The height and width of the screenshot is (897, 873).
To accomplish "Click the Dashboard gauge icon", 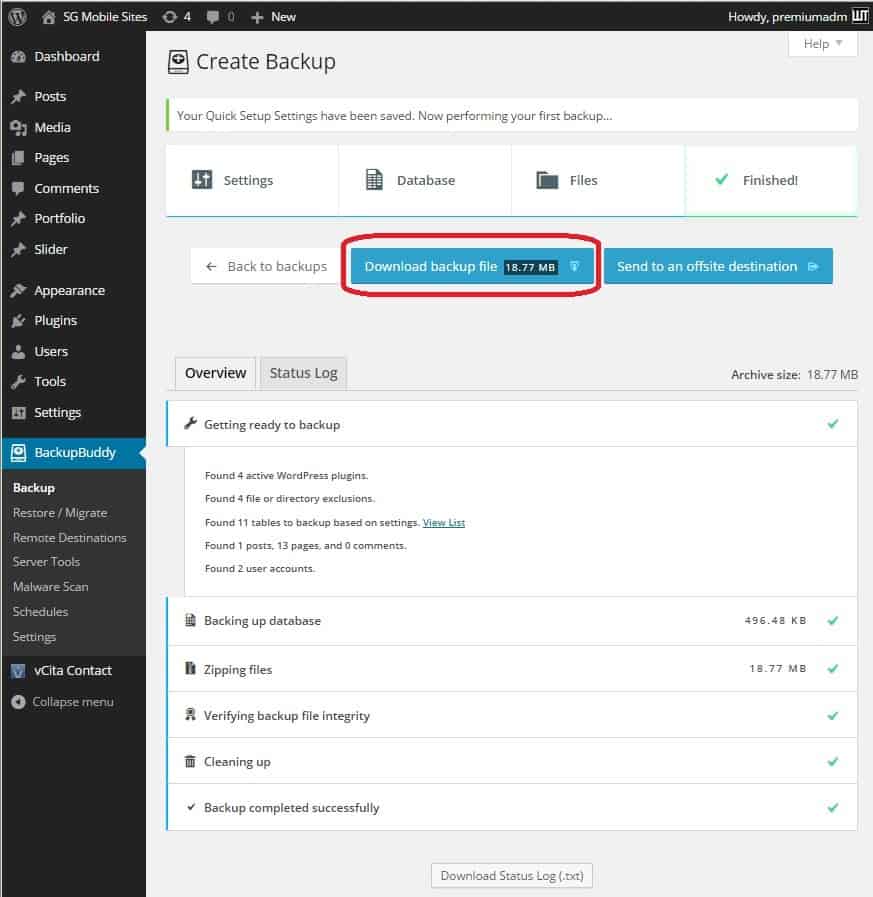I will point(18,57).
